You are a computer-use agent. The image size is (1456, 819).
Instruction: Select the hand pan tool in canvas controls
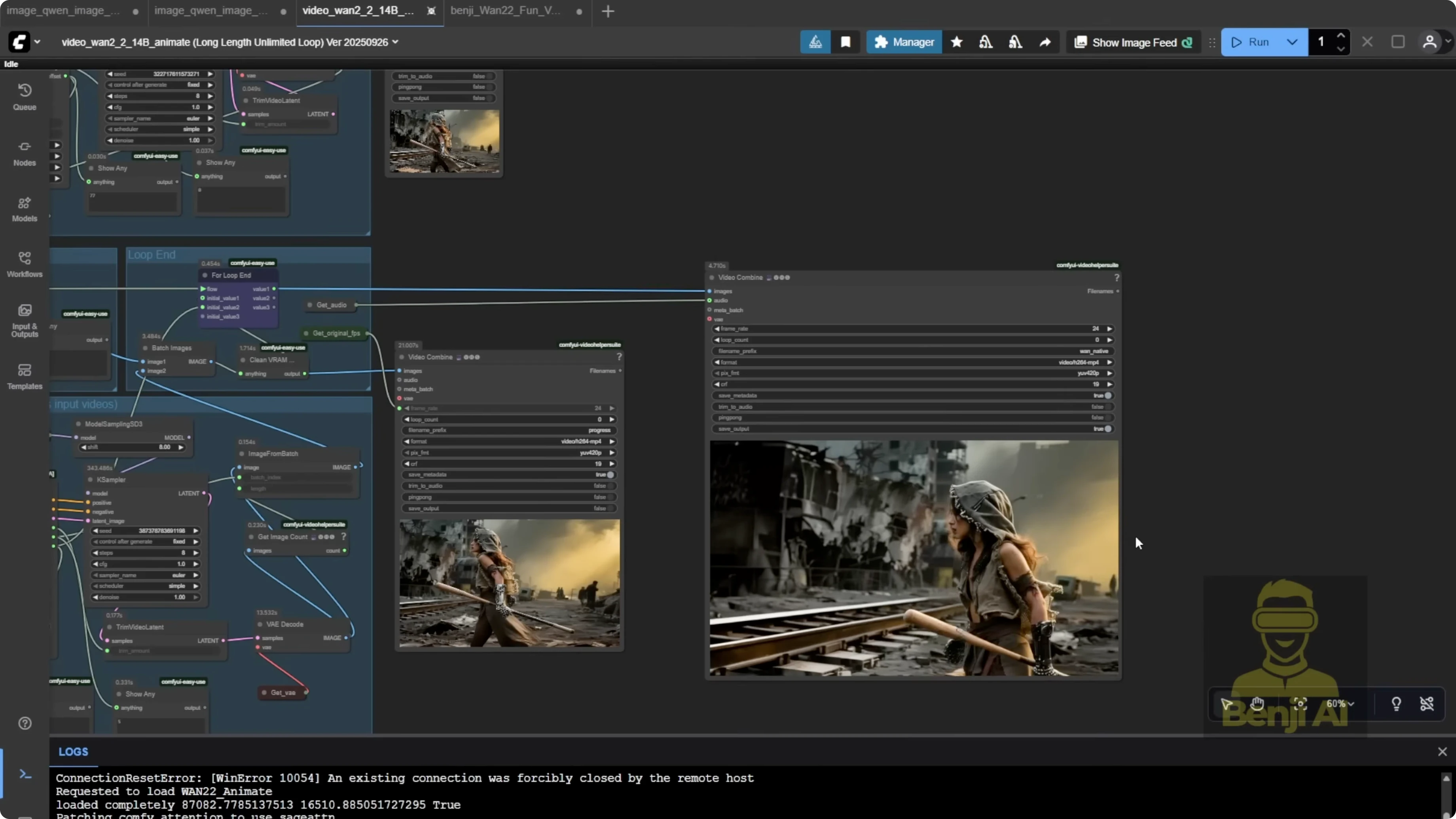tap(1258, 704)
